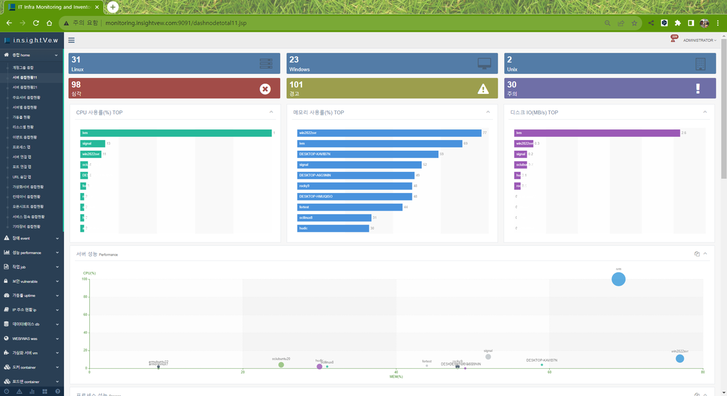Viewport: 727px width, 396px height.
Task: Click the exclamation icon on 30 card
Action: (x=698, y=89)
